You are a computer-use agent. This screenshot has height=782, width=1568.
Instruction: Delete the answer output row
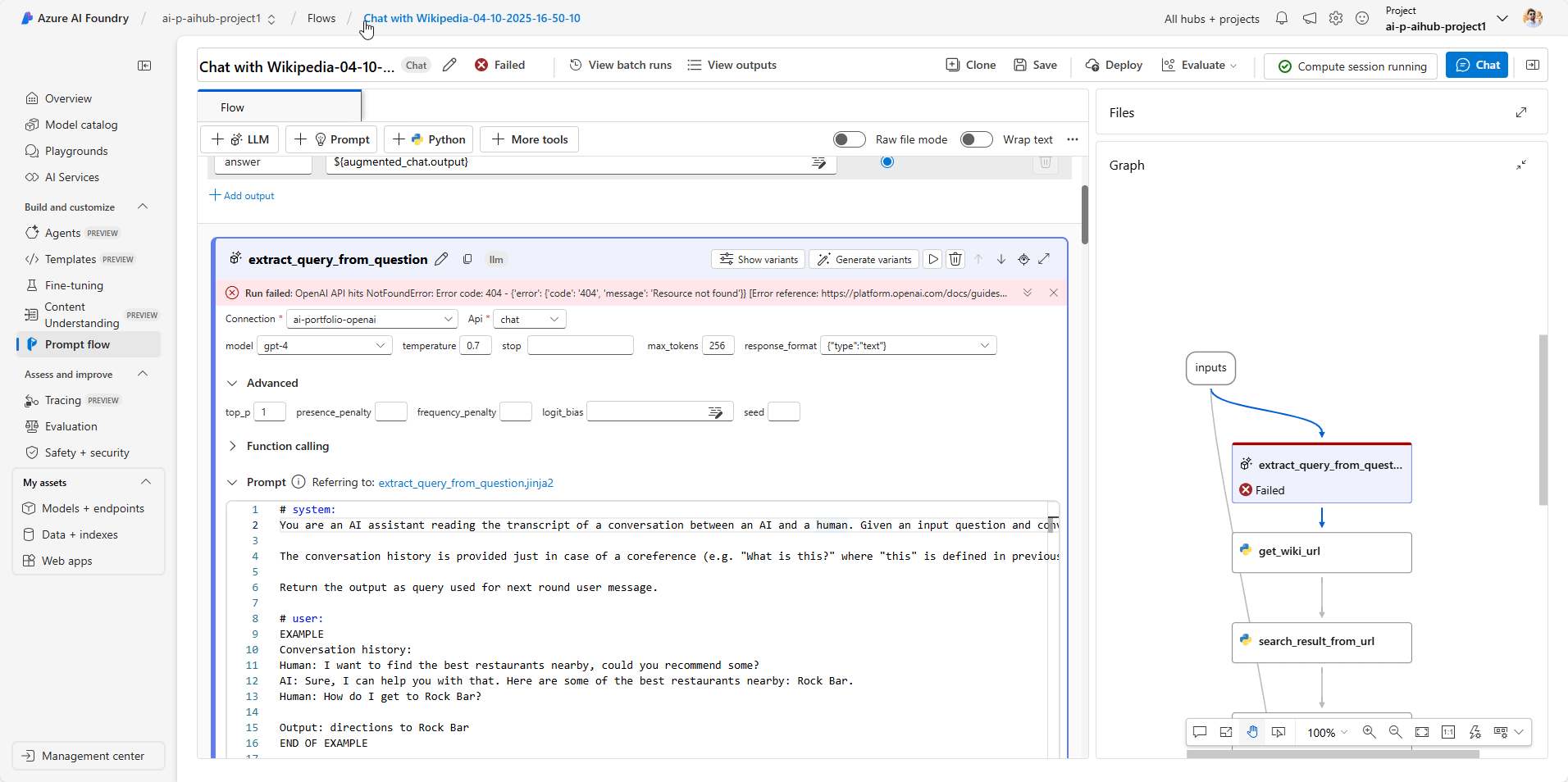(1046, 162)
